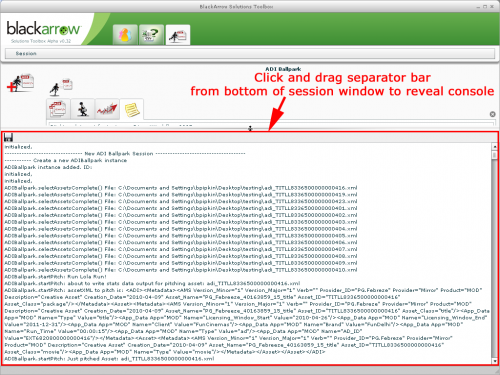Switch to the stacked ADI documents tab

[x=58, y=109]
